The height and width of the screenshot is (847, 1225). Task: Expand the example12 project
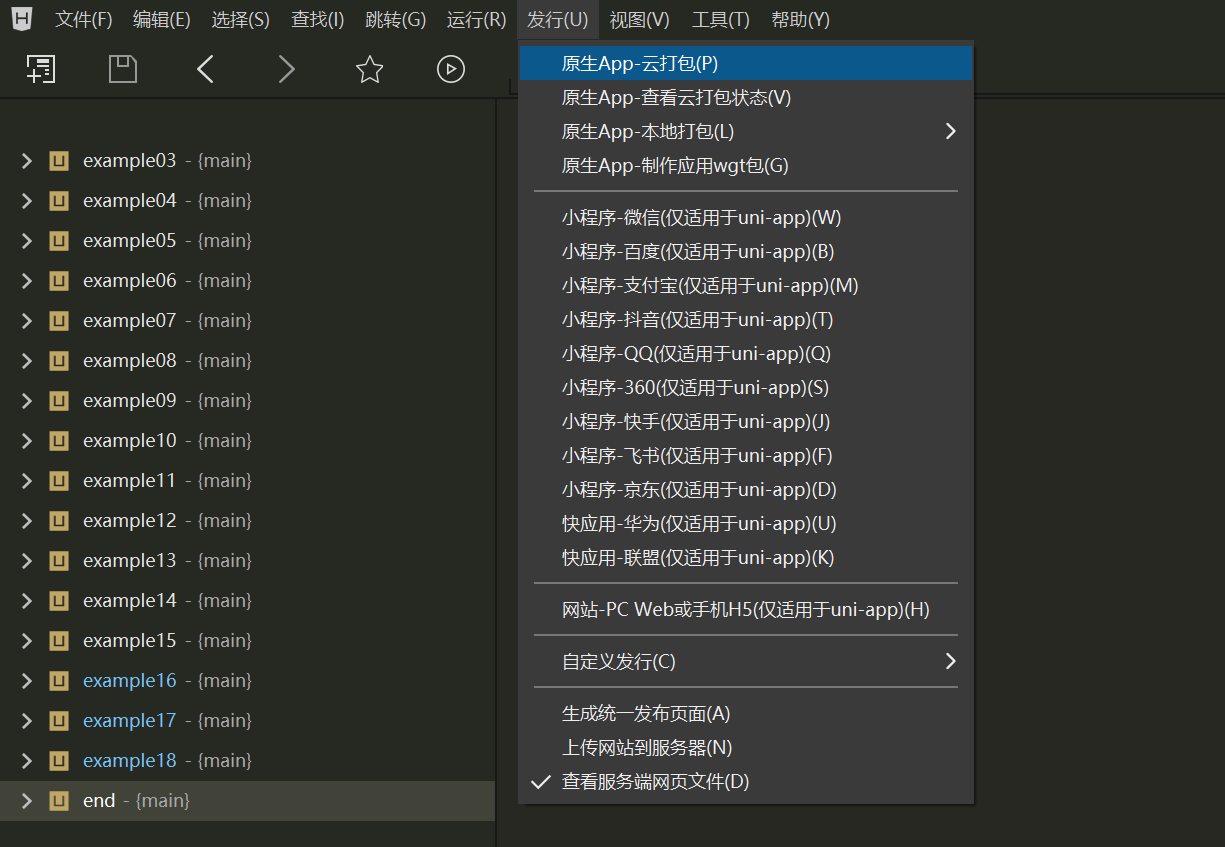(x=27, y=521)
